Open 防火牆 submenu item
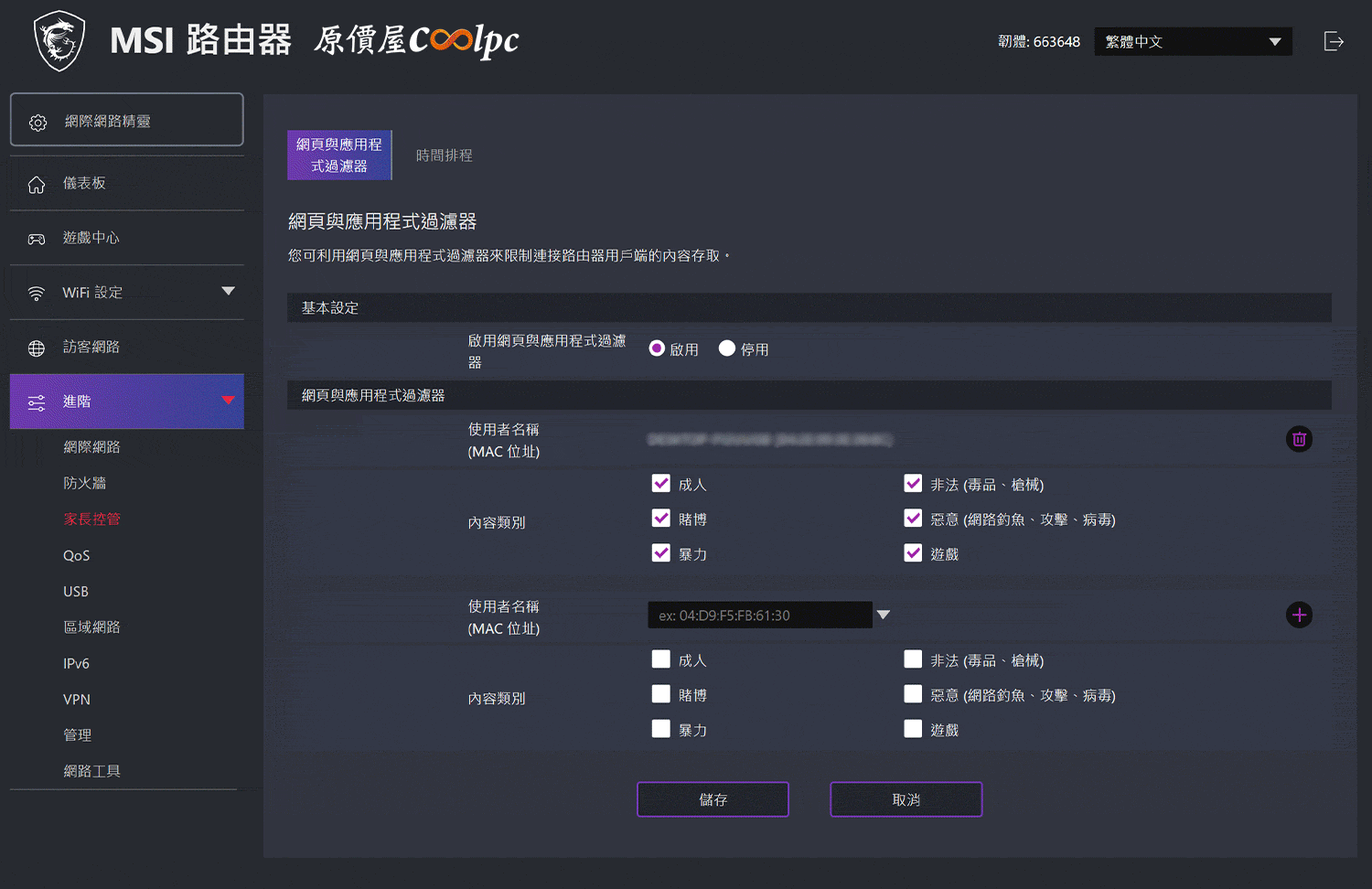 [84, 483]
